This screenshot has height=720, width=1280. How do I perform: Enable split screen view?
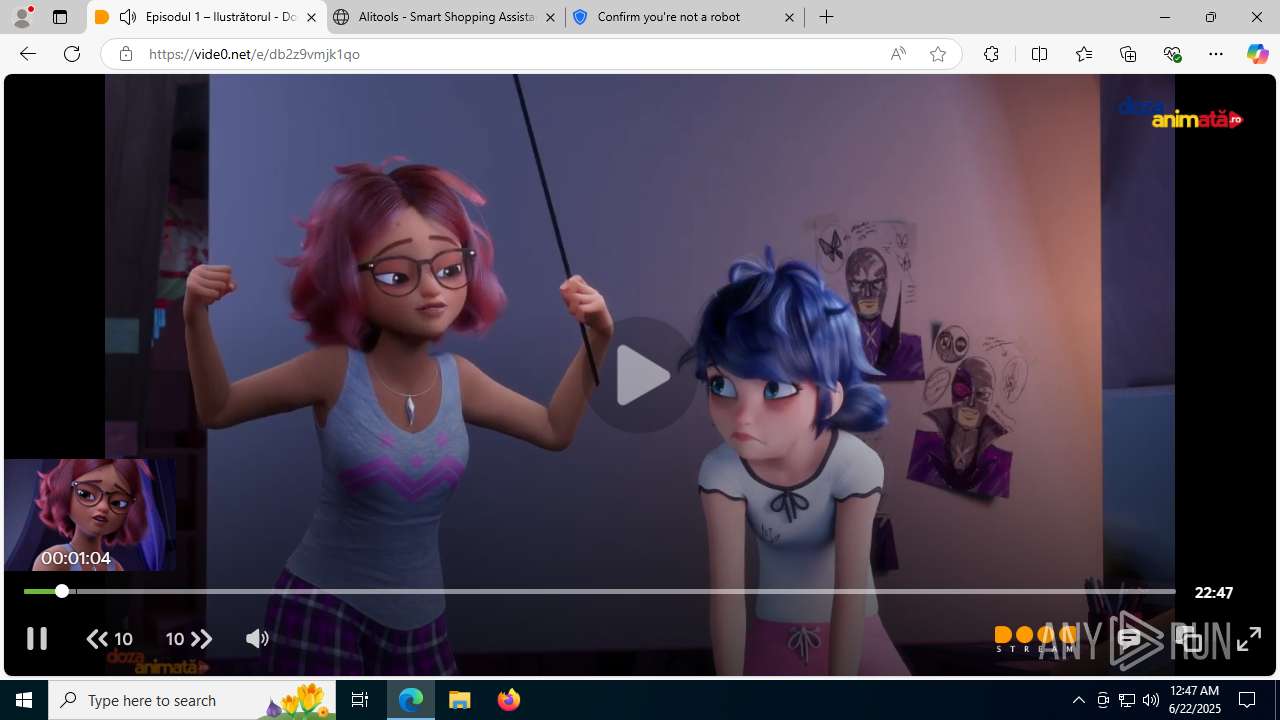coord(1039,54)
